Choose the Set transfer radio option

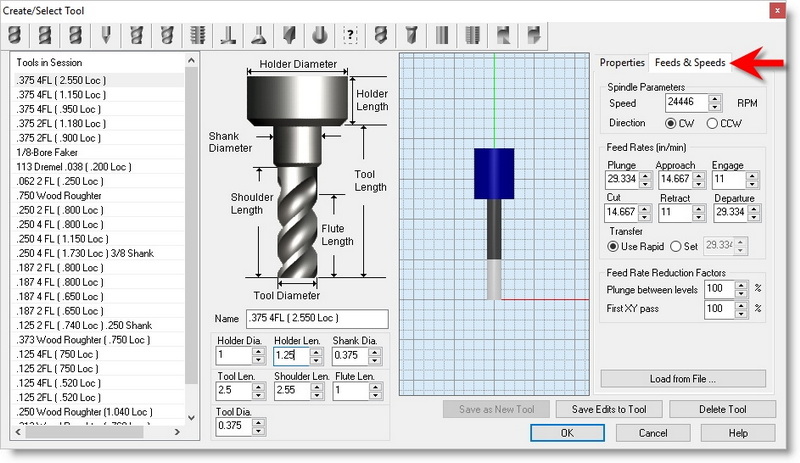pos(676,246)
